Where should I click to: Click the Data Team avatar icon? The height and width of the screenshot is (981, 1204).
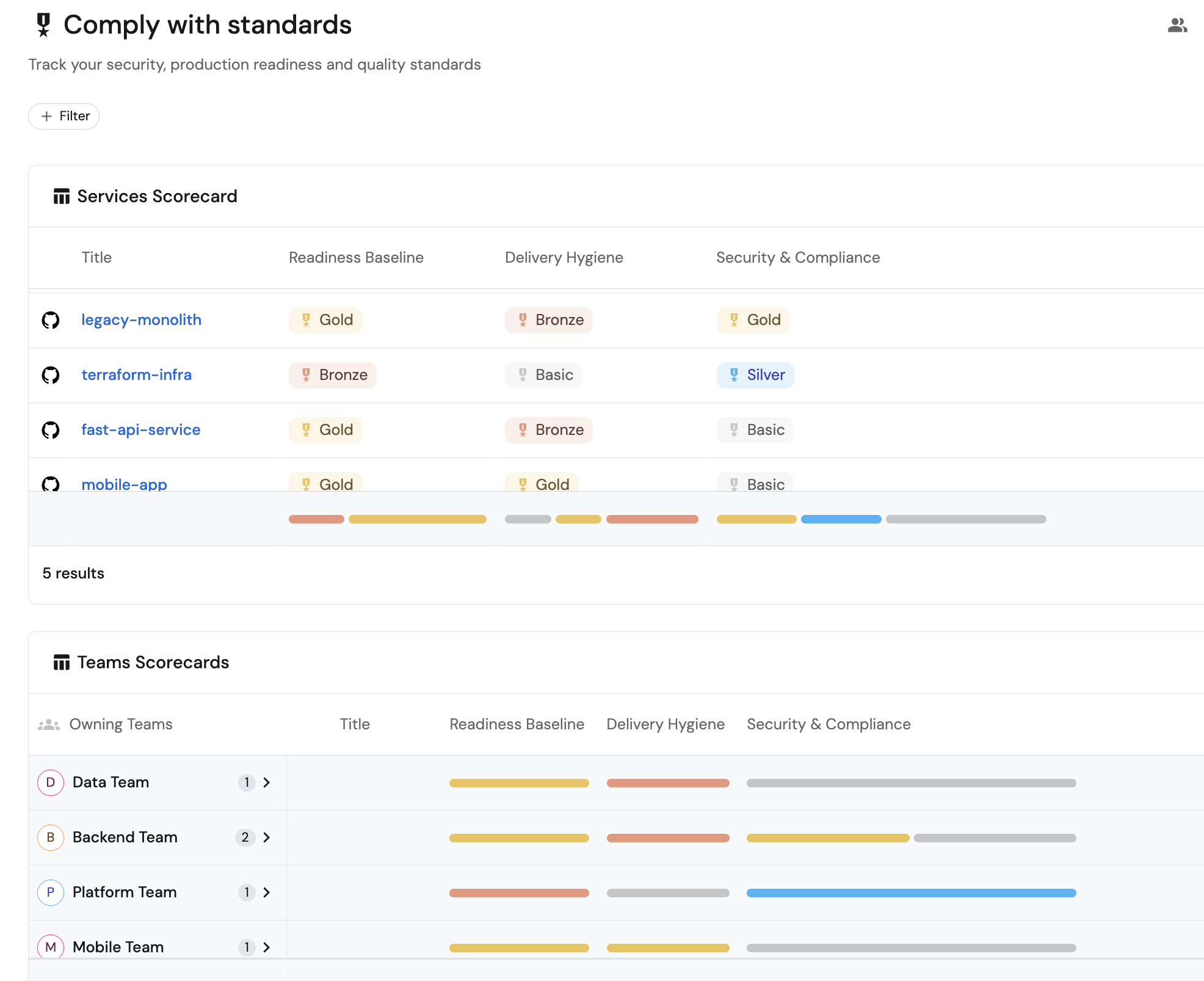click(x=51, y=782)
